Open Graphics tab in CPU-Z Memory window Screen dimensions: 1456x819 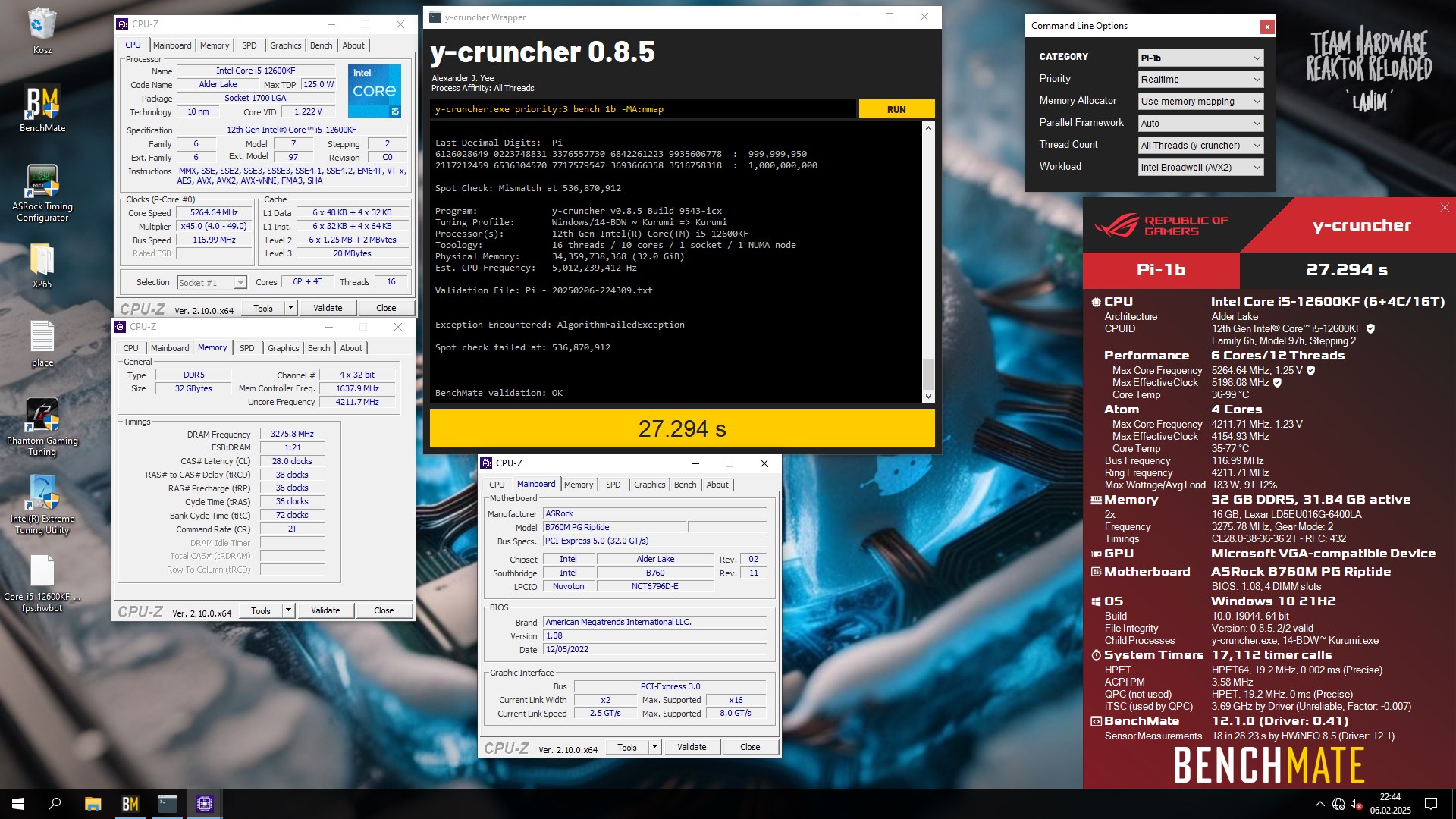[283, 348]
